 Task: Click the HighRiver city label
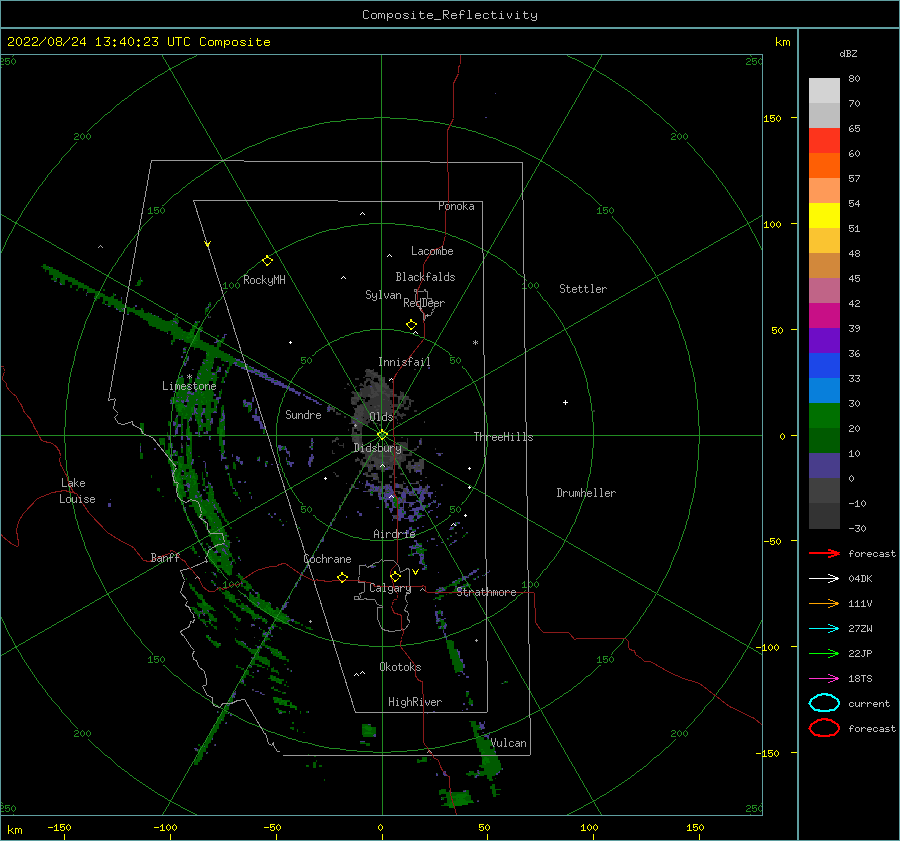click(x=415, y=703)
